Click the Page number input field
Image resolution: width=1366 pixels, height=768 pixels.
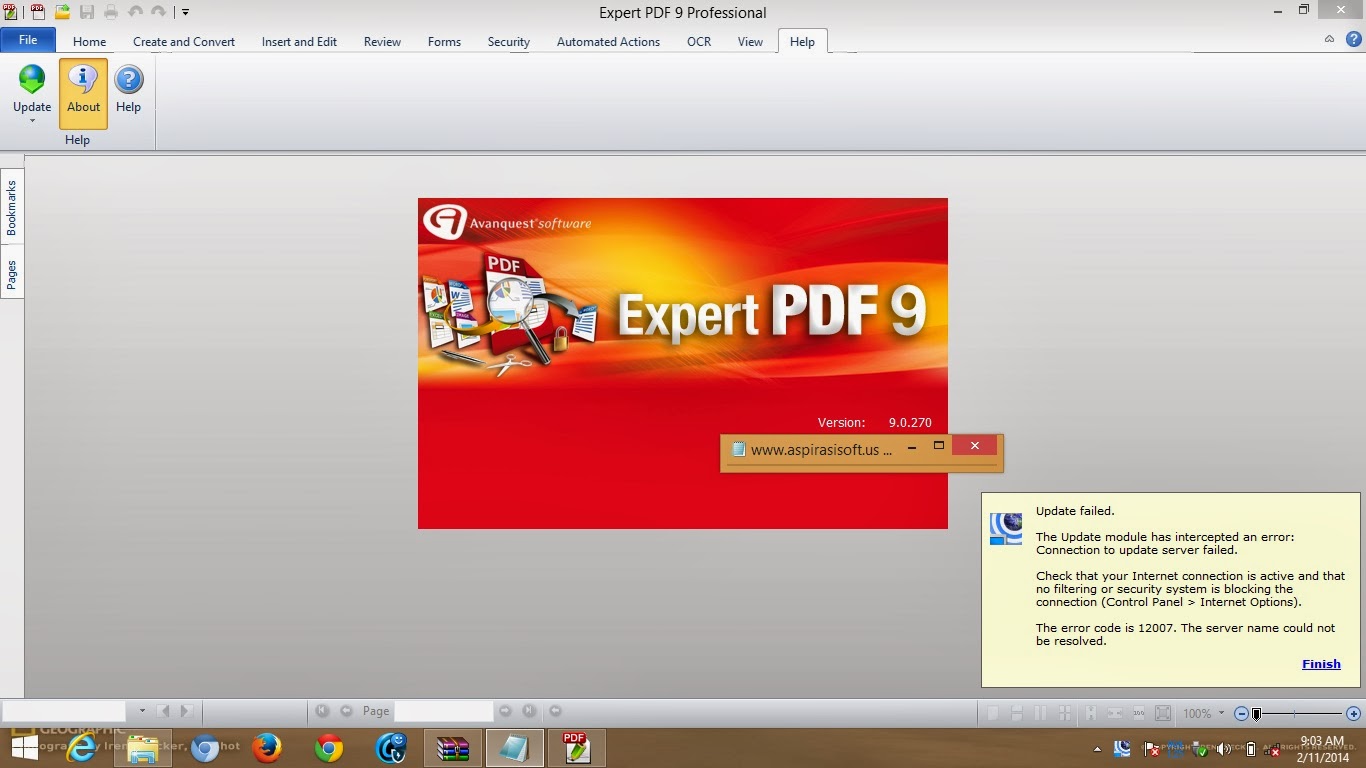pyautogui.click(x=443, y=711)
